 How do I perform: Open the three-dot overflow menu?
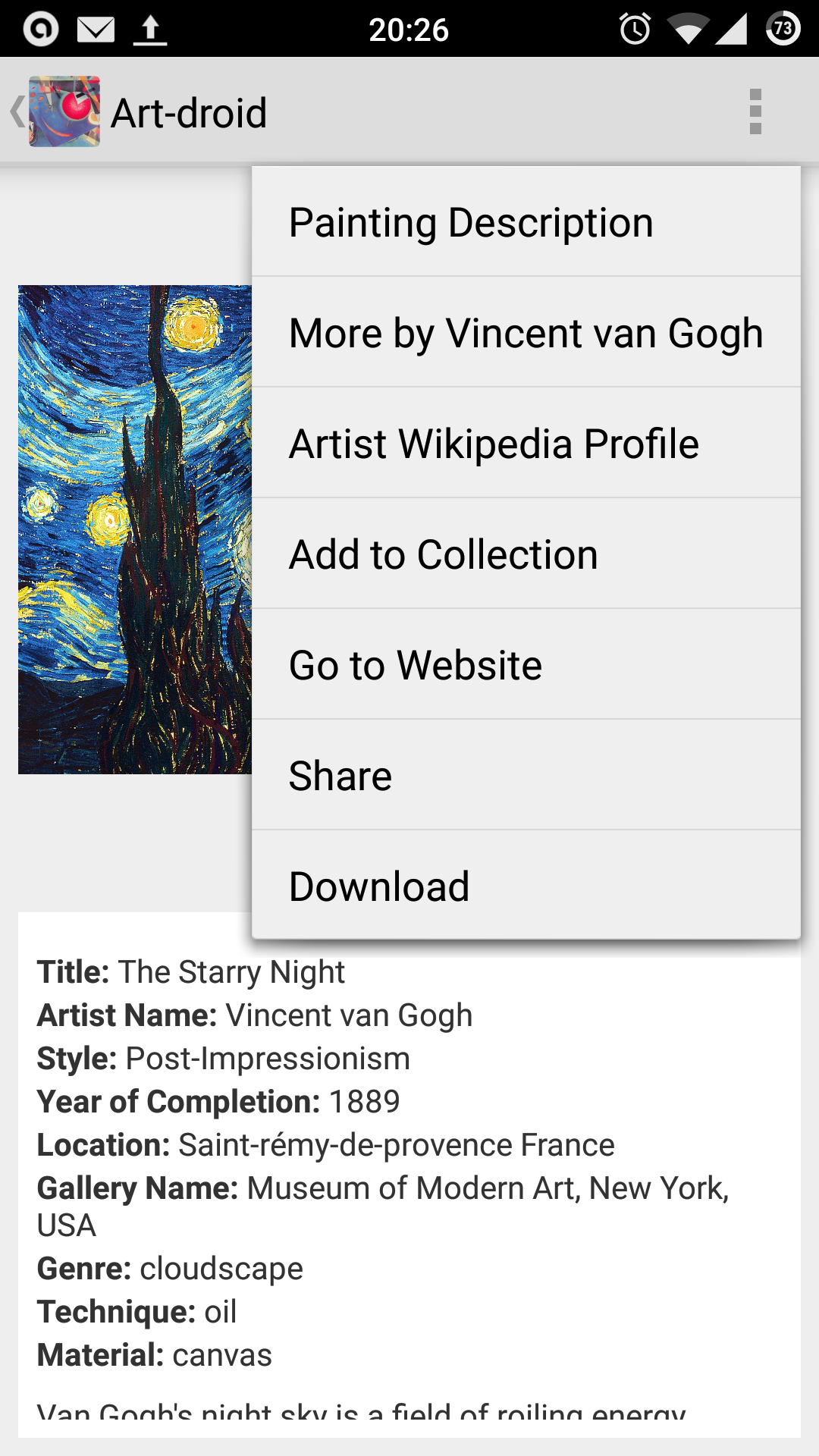[x=755, y=111]
